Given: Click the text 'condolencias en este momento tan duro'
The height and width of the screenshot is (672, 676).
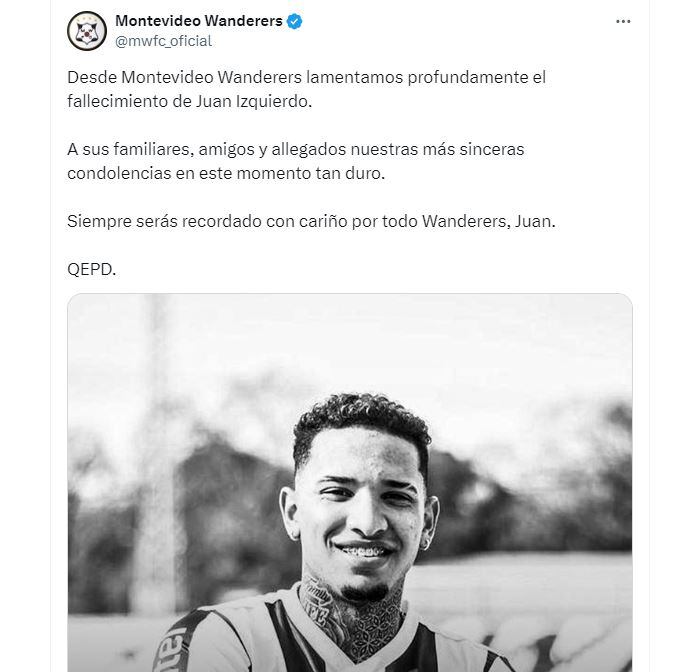Looking at the screenshot, I should (x=226, y=173).
